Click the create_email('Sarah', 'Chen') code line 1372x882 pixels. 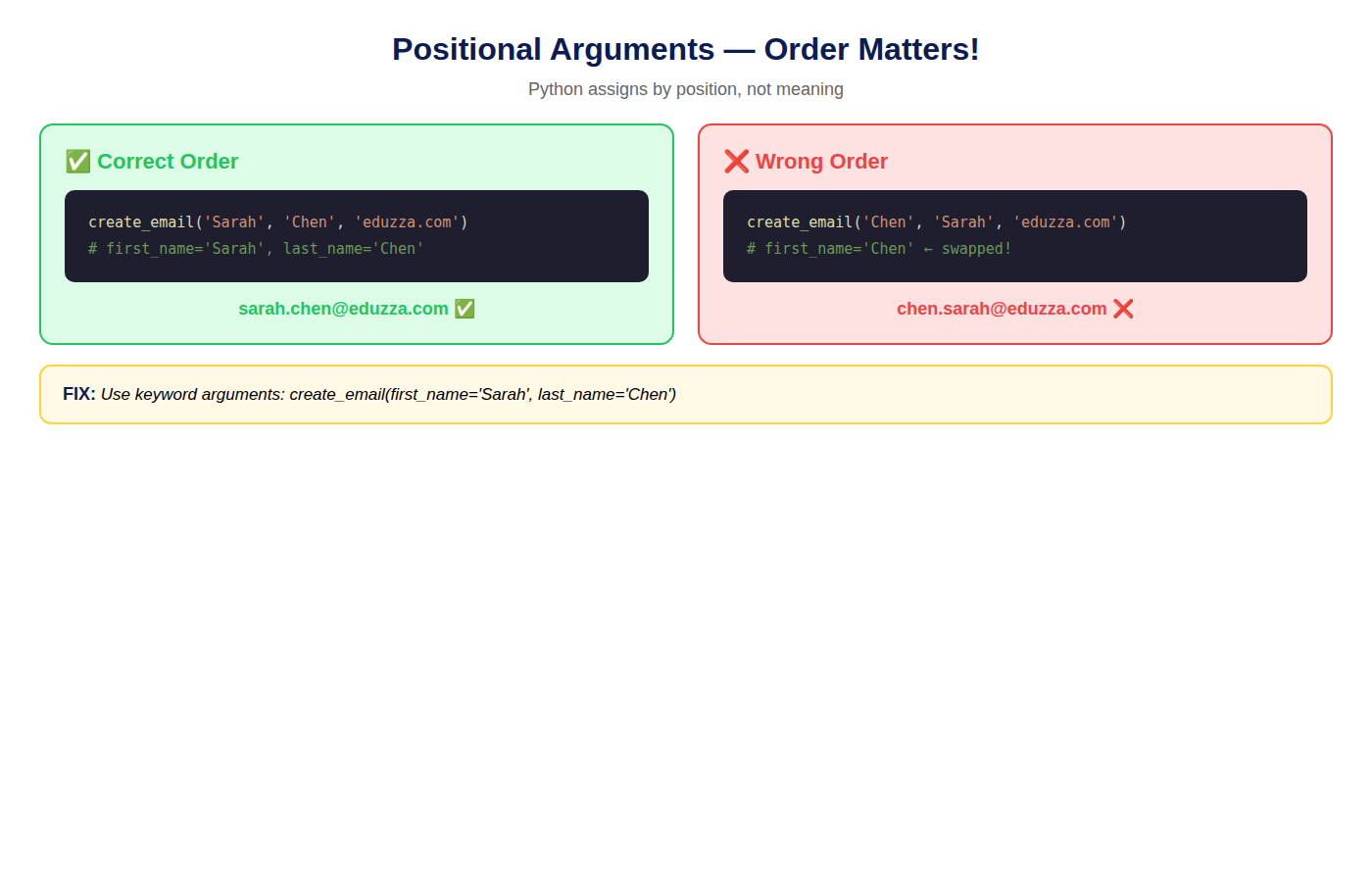[x=278, y=222]
